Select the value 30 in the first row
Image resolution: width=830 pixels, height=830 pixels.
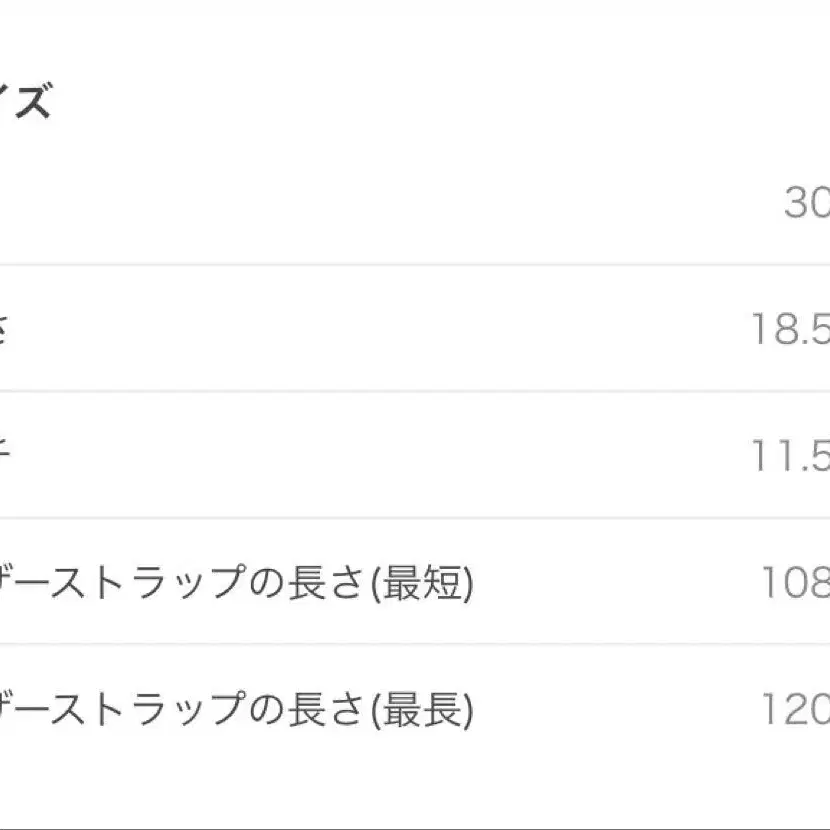pyautogui.click(x=807, y=203)
